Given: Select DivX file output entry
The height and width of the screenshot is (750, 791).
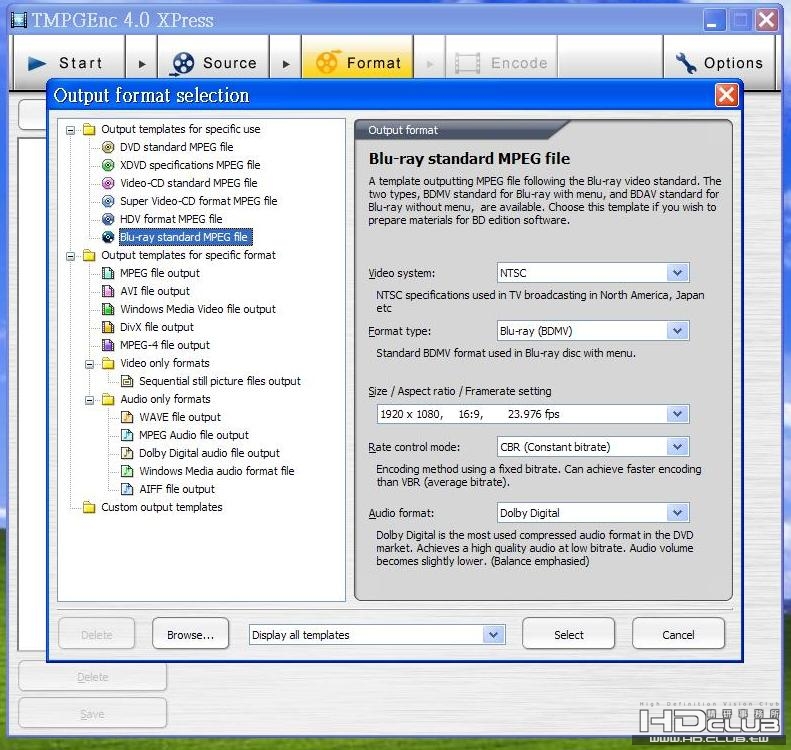Looking at the screenshot, I should click(x=157, y=327).
